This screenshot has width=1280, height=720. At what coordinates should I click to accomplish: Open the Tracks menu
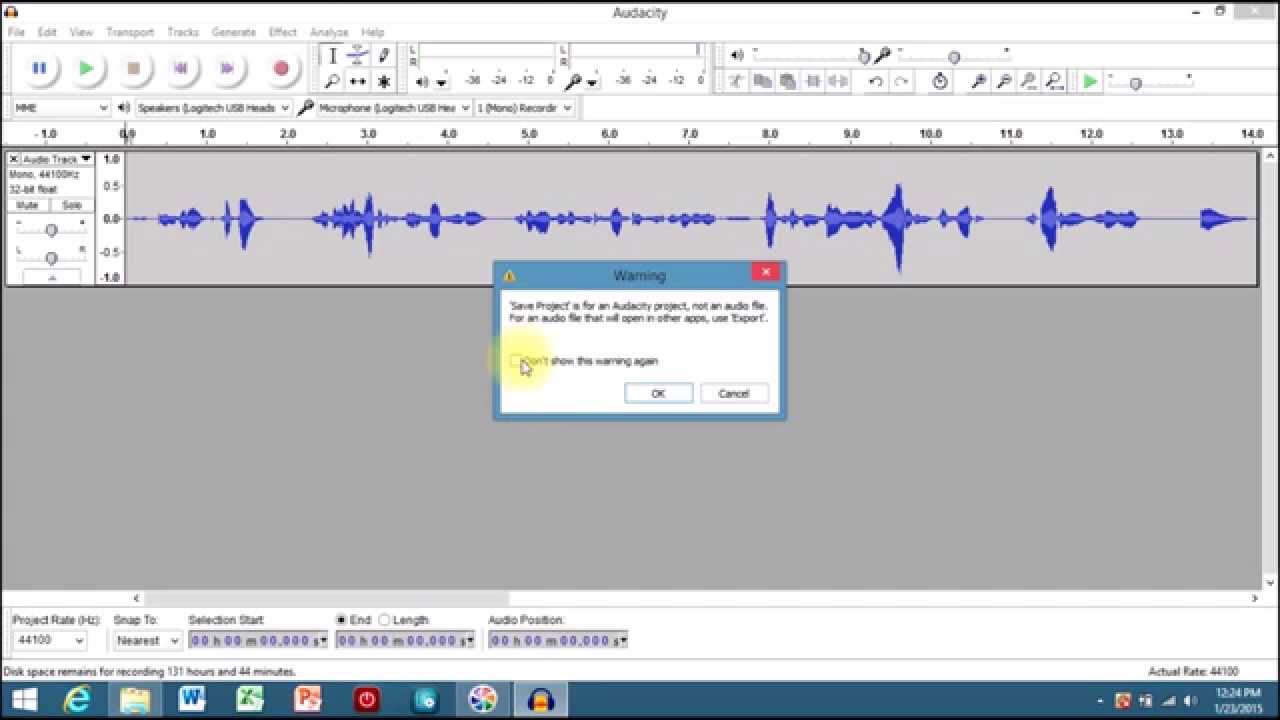click(183, 32)
